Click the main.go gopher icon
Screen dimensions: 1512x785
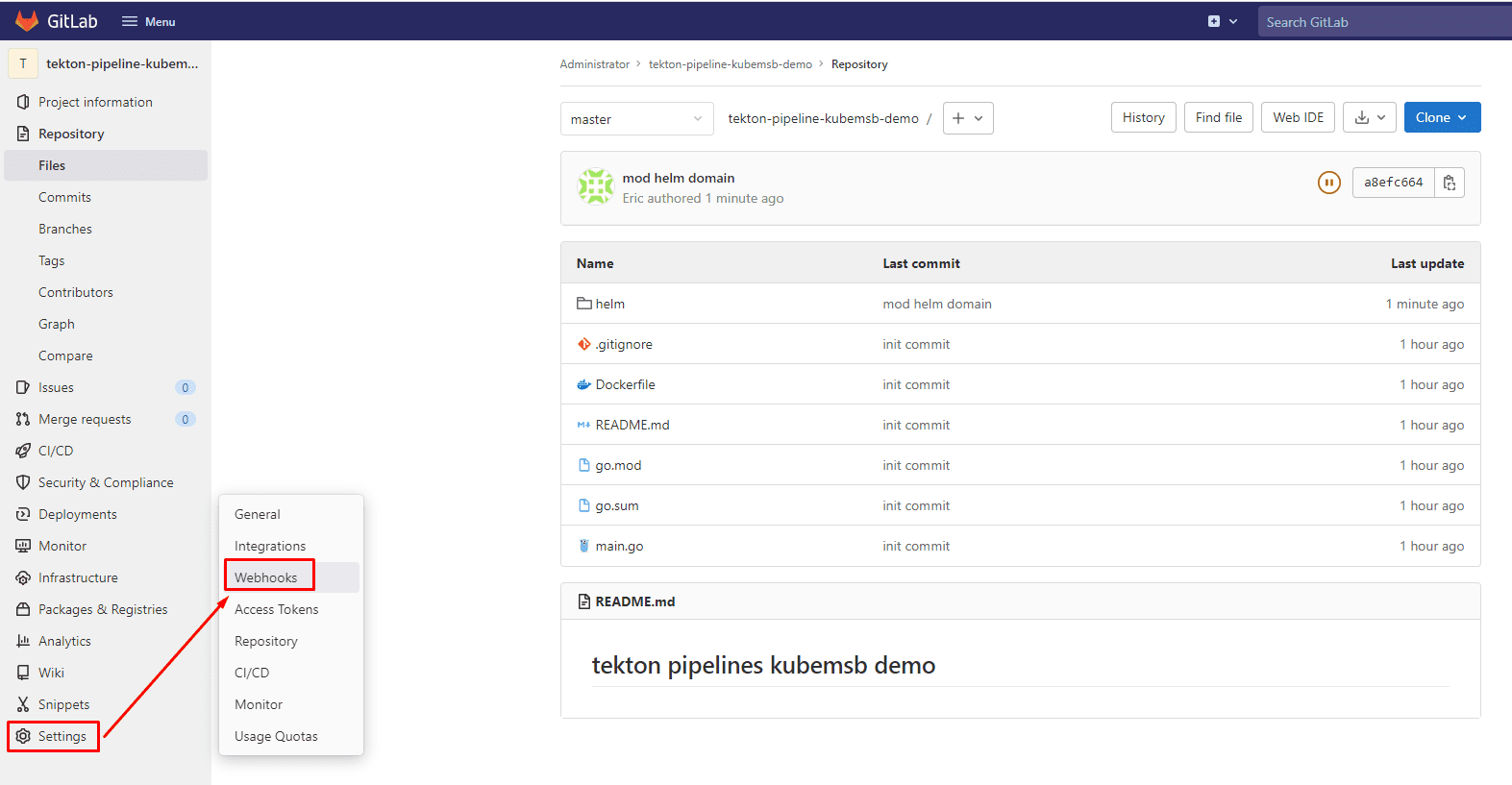[584, 546]
